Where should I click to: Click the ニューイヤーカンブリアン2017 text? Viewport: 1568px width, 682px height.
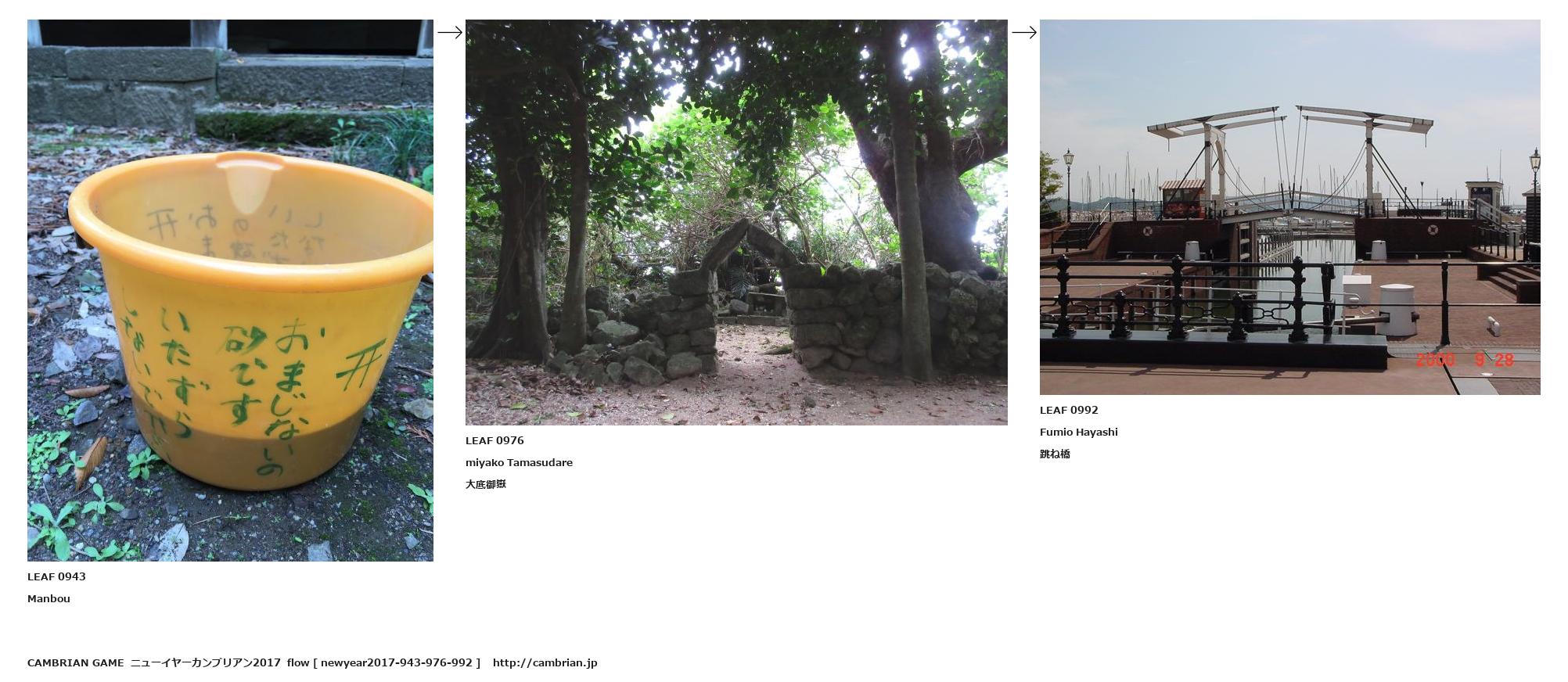[205, 662]
